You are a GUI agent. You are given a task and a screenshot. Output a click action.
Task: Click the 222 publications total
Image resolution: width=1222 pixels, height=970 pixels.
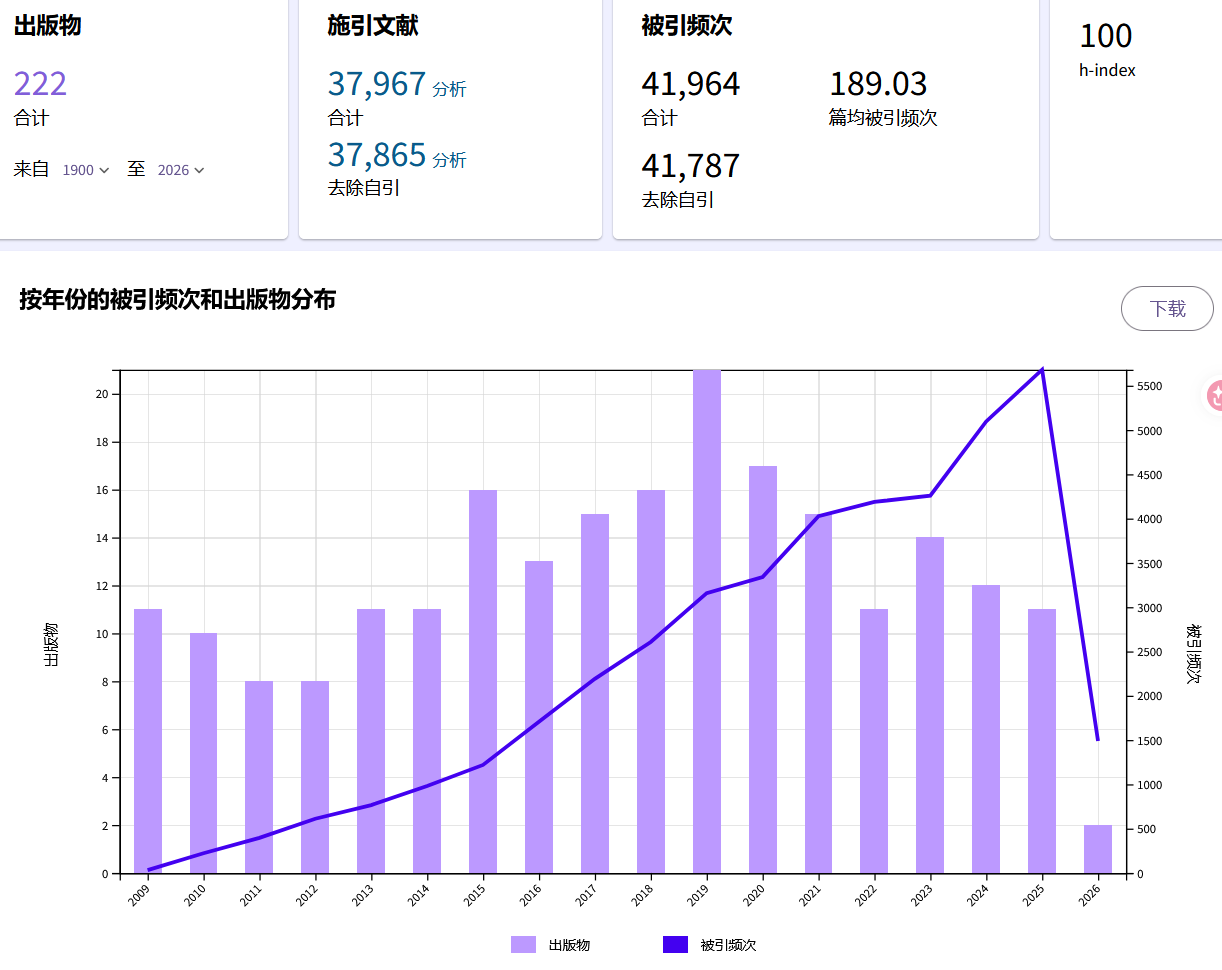40,84
